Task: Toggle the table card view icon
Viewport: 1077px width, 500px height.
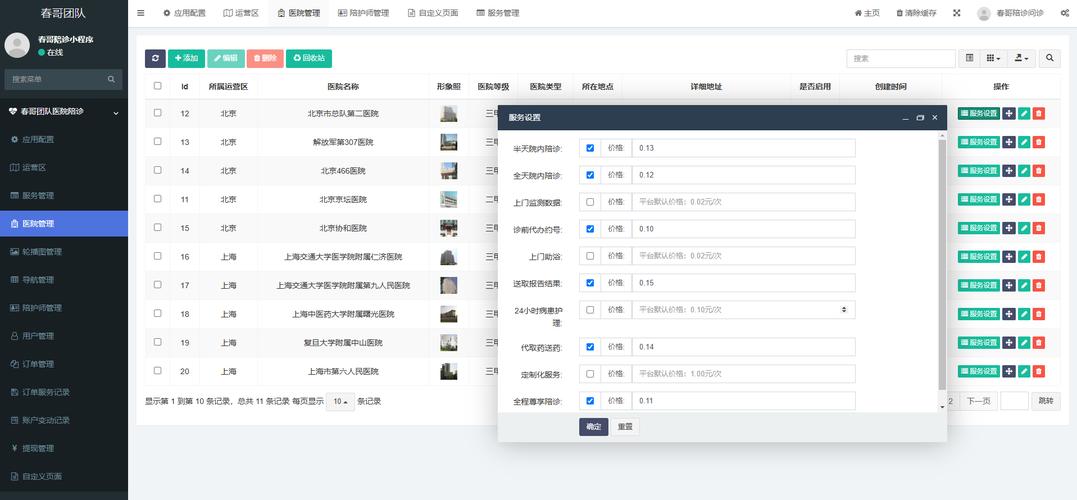Action: pos(969,58)
